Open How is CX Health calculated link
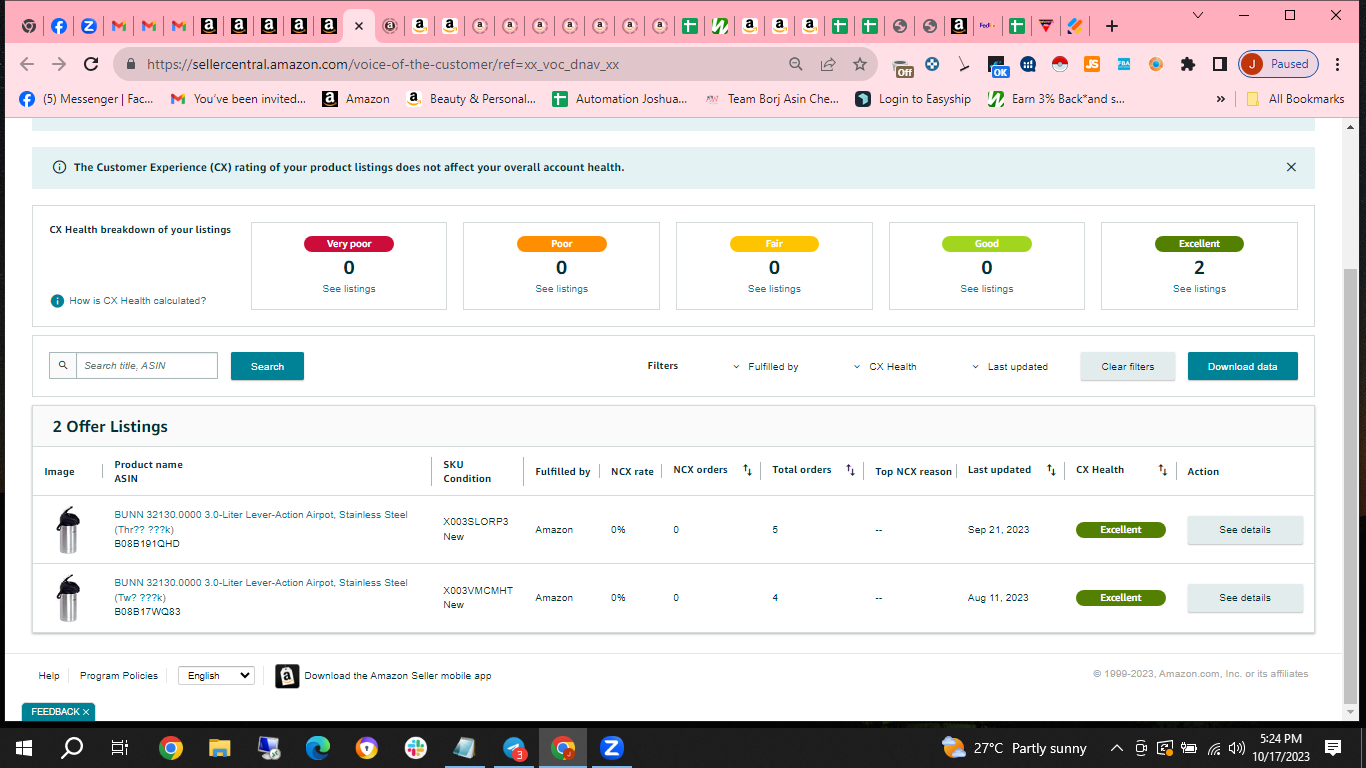Image resolution: width=1366 pixels, height=768 pixels. 138,301
